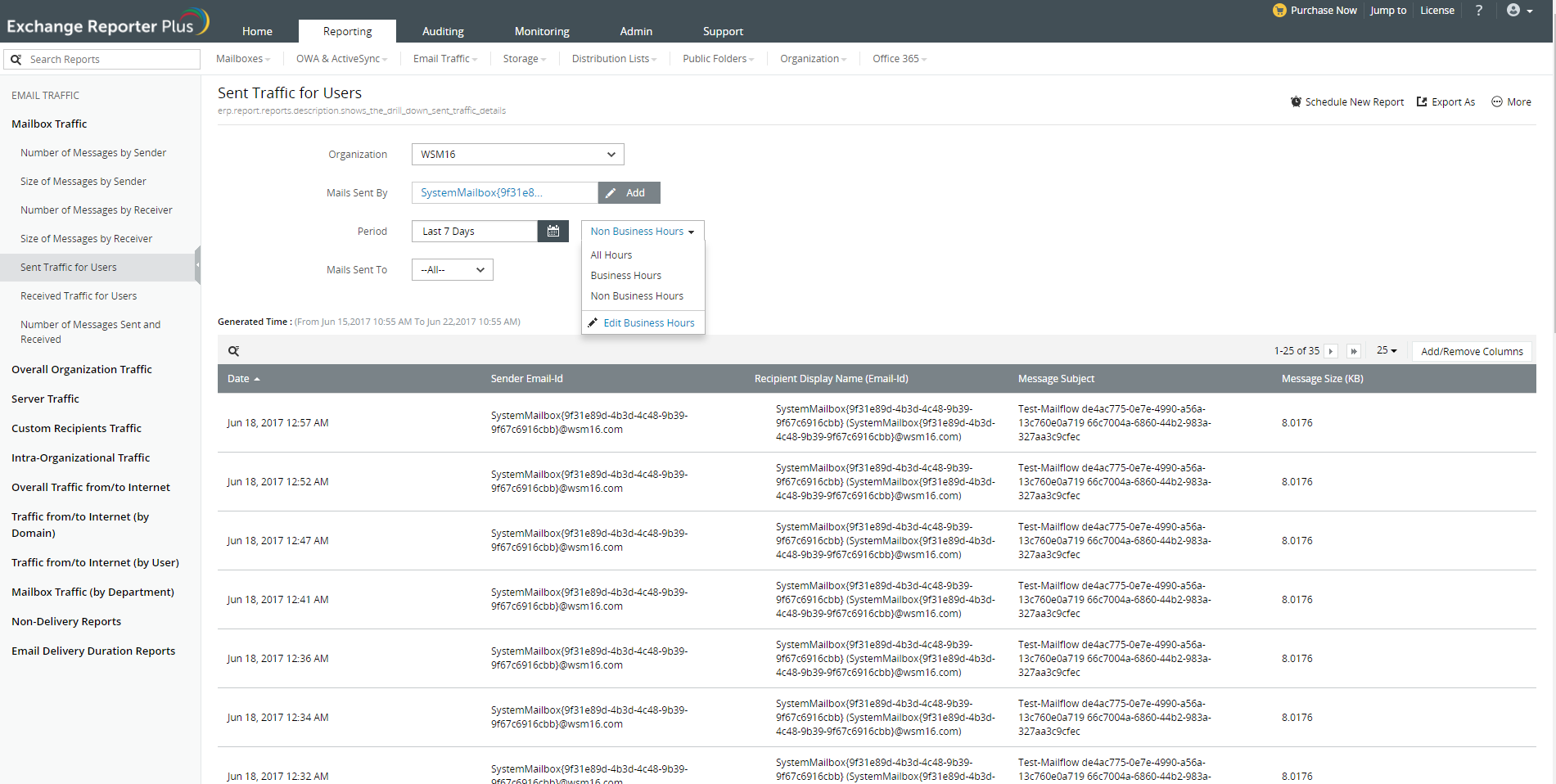Click the table search magnifier icon
1556x784 pixels.
(233, 351)
